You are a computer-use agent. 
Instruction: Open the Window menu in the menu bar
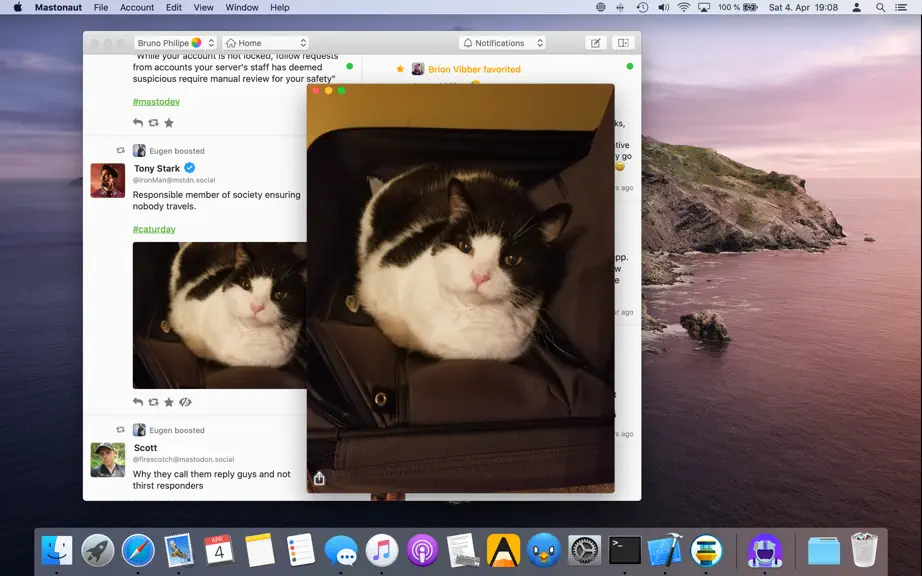click(242, 8)
